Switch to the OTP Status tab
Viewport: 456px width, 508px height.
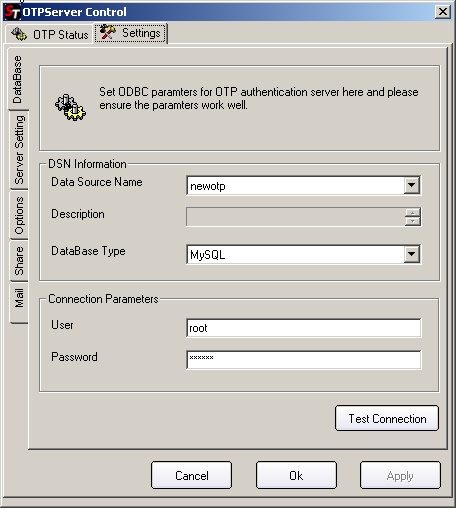pos(49,34)
